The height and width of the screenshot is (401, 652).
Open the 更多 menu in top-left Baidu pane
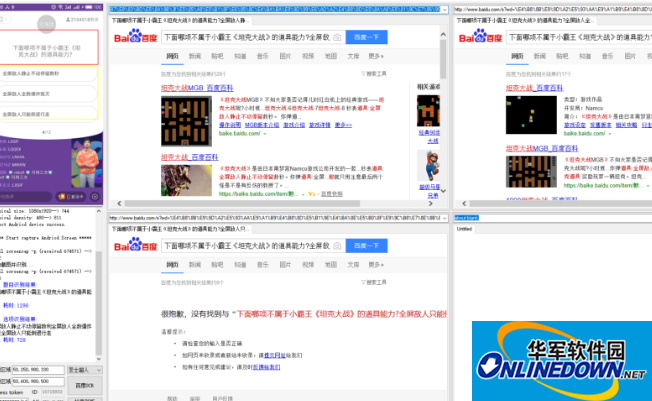(x=376, y=56)
